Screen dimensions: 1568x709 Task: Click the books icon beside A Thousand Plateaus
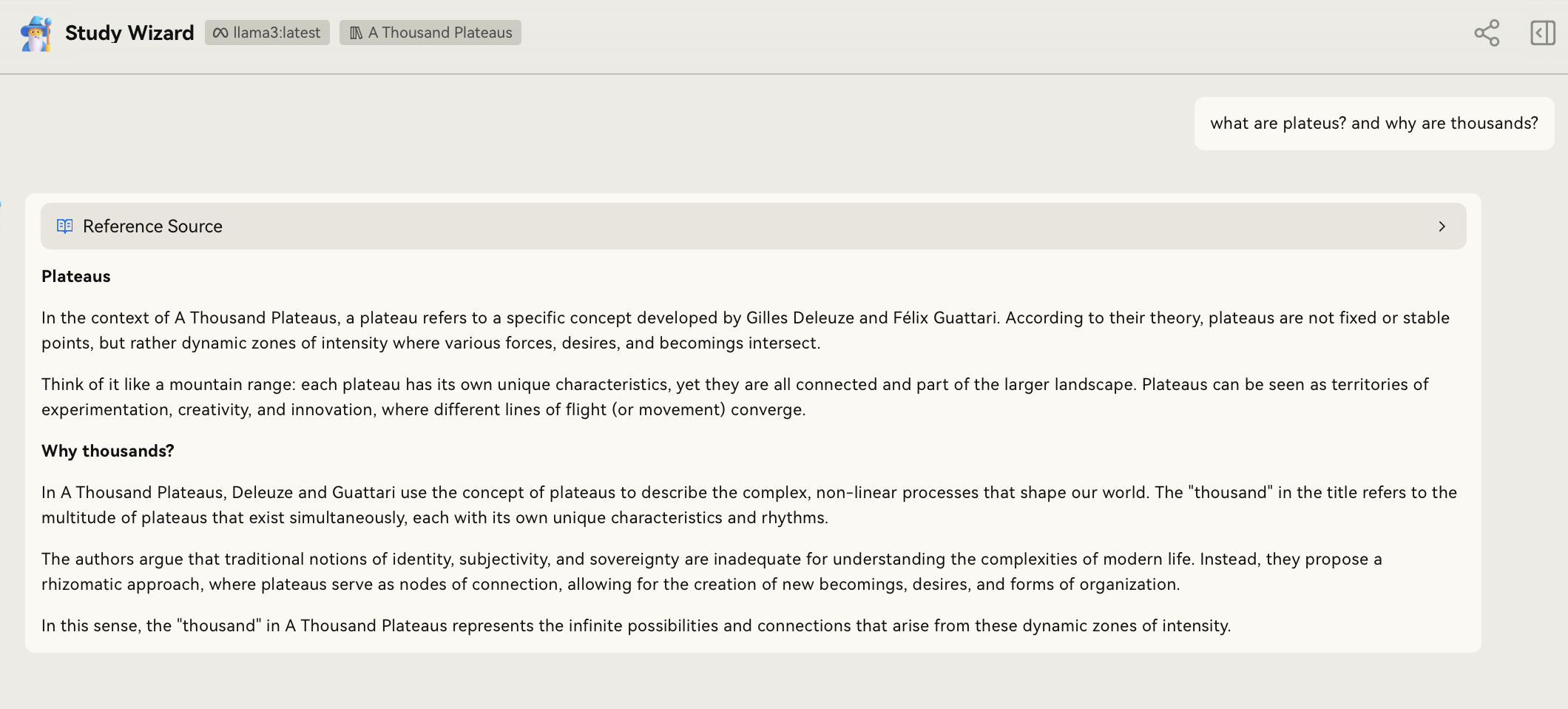[x=356, y=33]
